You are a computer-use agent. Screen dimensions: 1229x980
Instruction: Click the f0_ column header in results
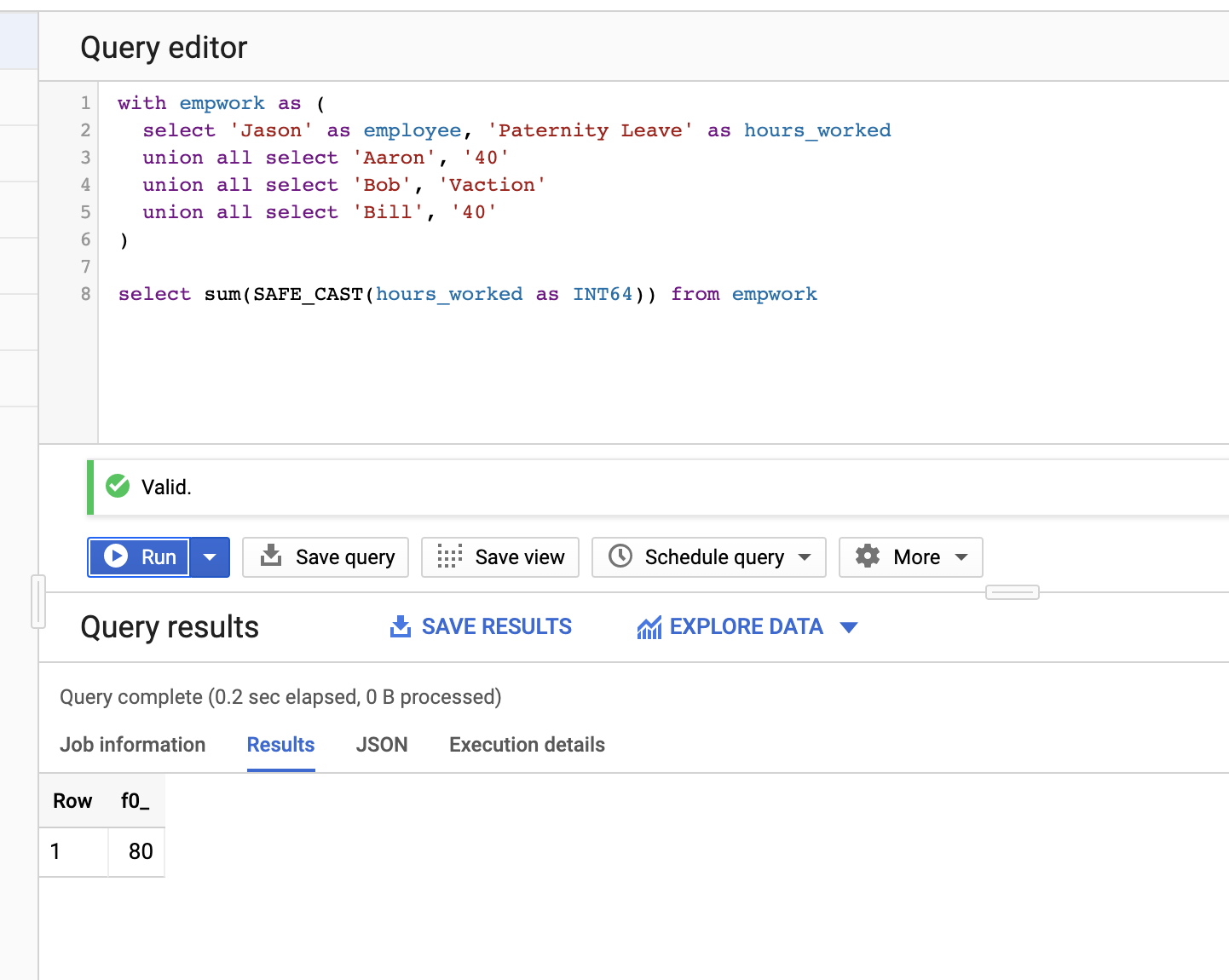135,800
